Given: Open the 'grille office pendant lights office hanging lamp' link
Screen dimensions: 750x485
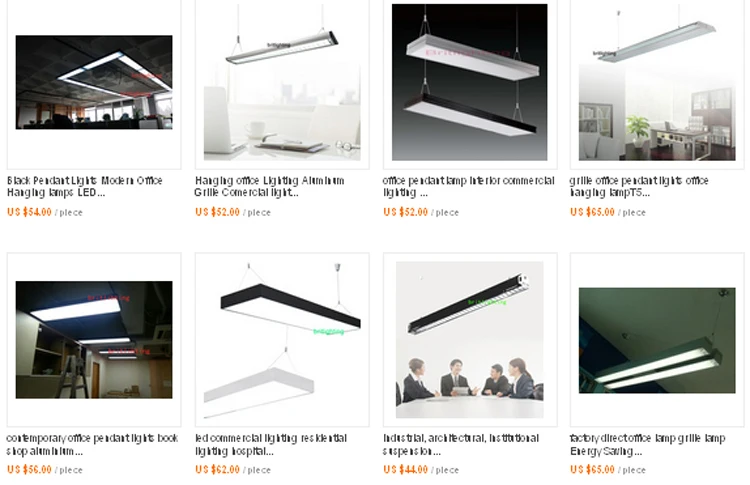Looking at the screenshot, I should (x=639, y=187).
